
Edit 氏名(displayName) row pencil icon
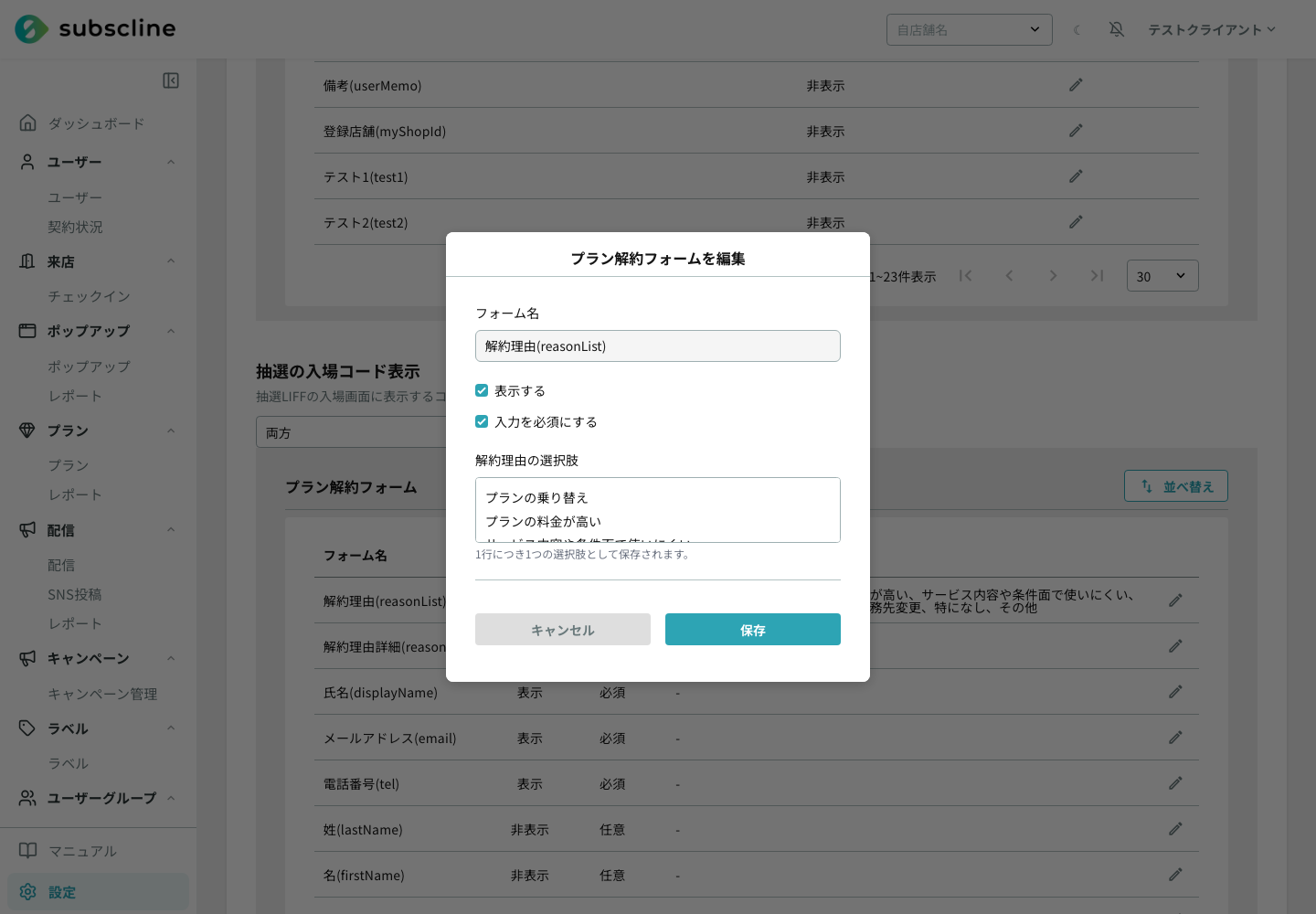point(1175,692)
